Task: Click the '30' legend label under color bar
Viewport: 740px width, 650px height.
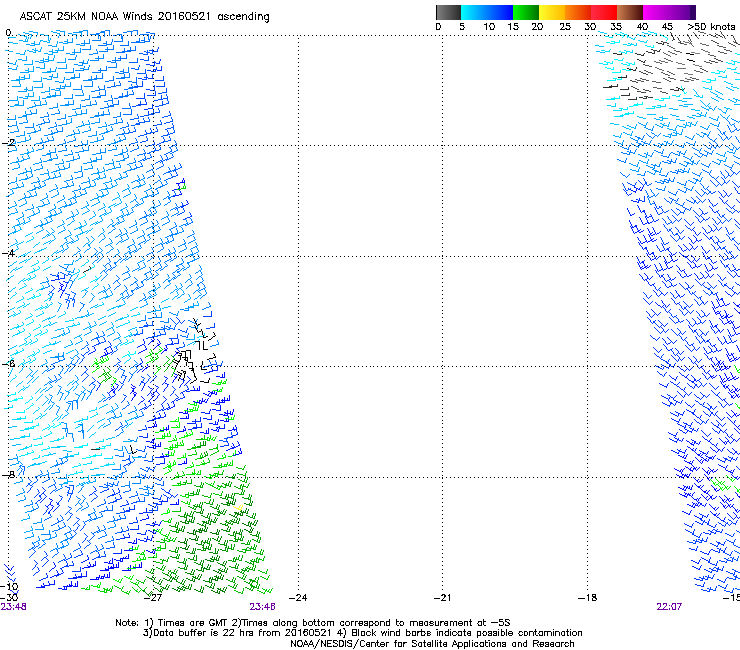Action: point(590,26)
